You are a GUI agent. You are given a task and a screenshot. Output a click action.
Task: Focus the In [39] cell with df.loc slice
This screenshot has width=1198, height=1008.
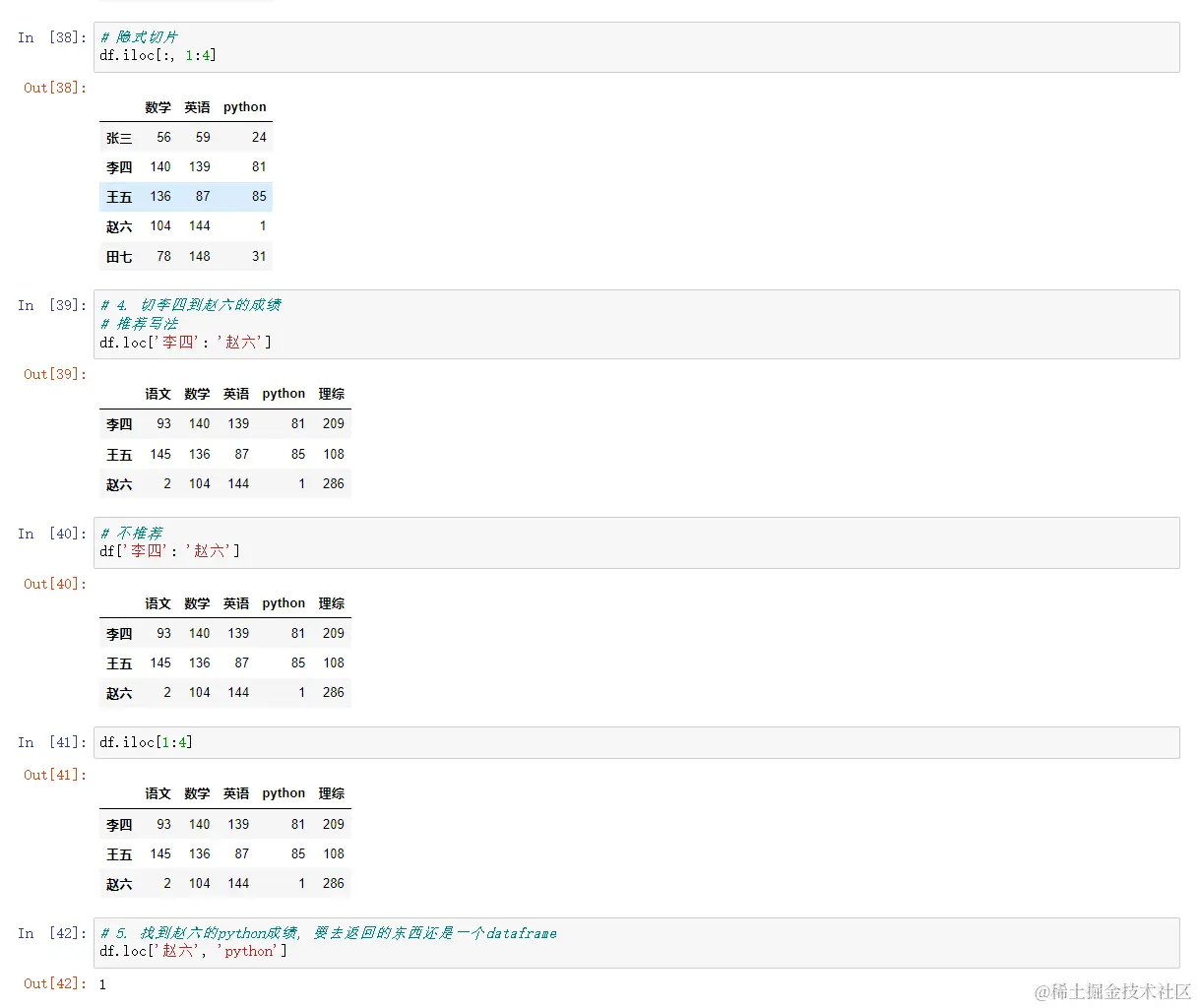[x=637, y=324]
